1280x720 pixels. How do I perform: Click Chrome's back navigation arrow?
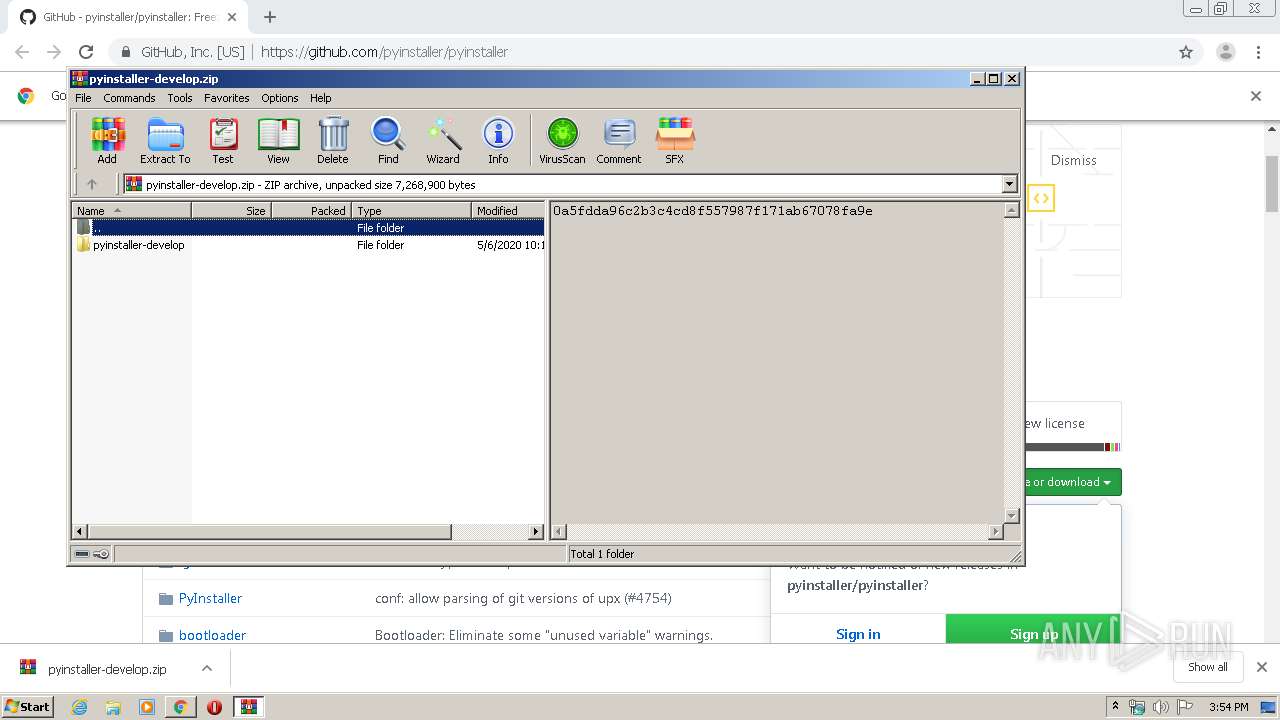(x=22, y=52)
